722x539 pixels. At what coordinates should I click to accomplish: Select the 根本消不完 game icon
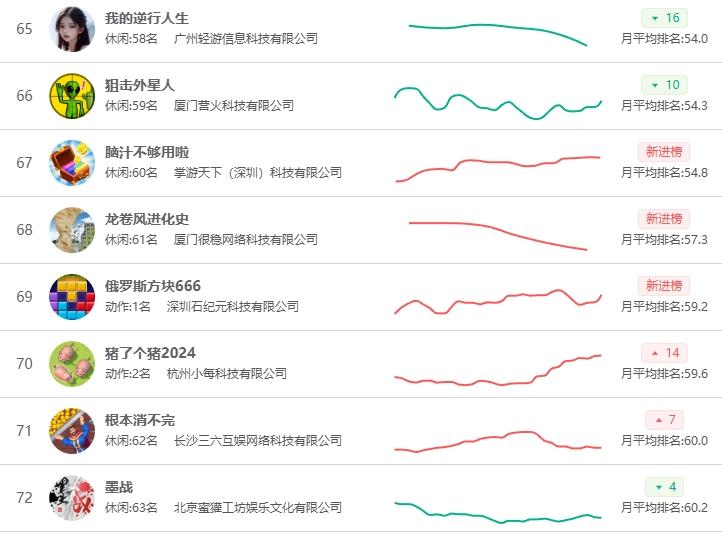click(72, 431)
